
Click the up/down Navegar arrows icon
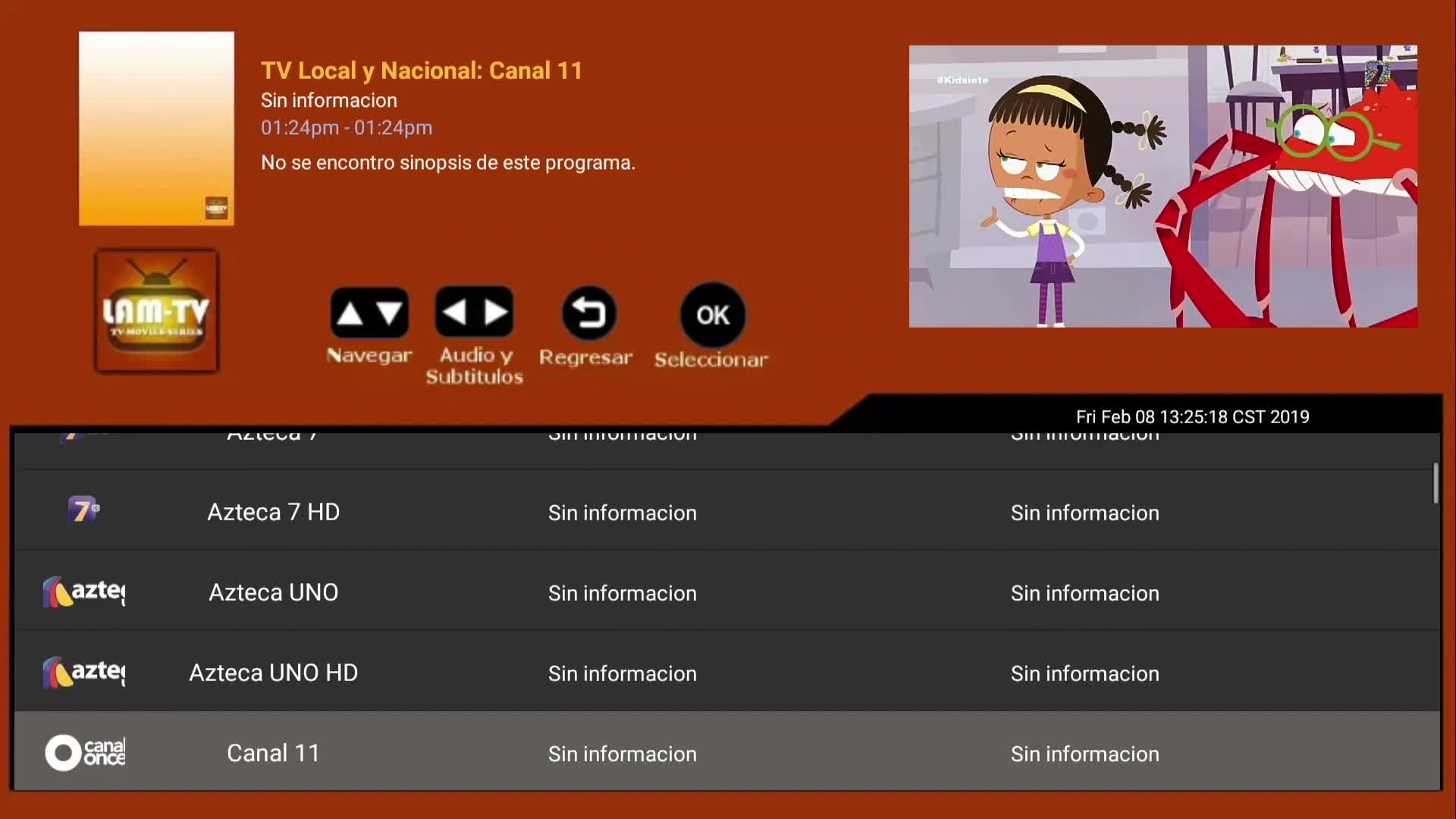369,312
